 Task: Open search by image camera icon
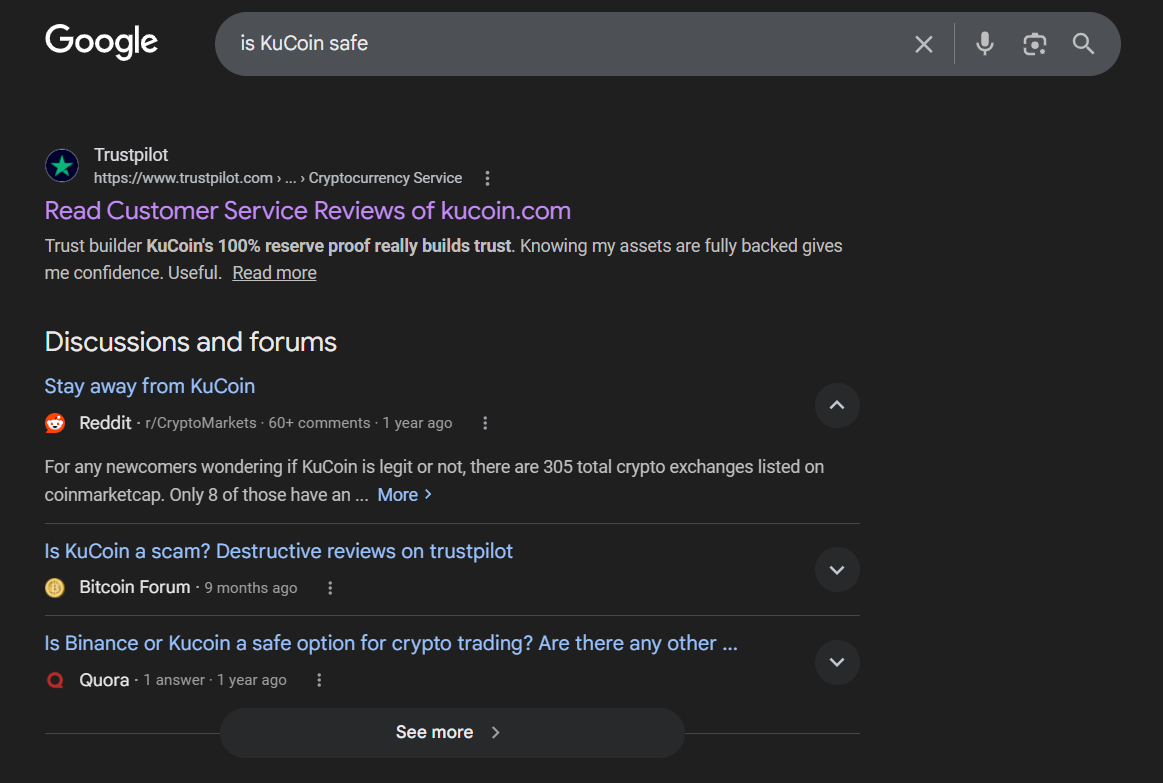click(1035, 44)
